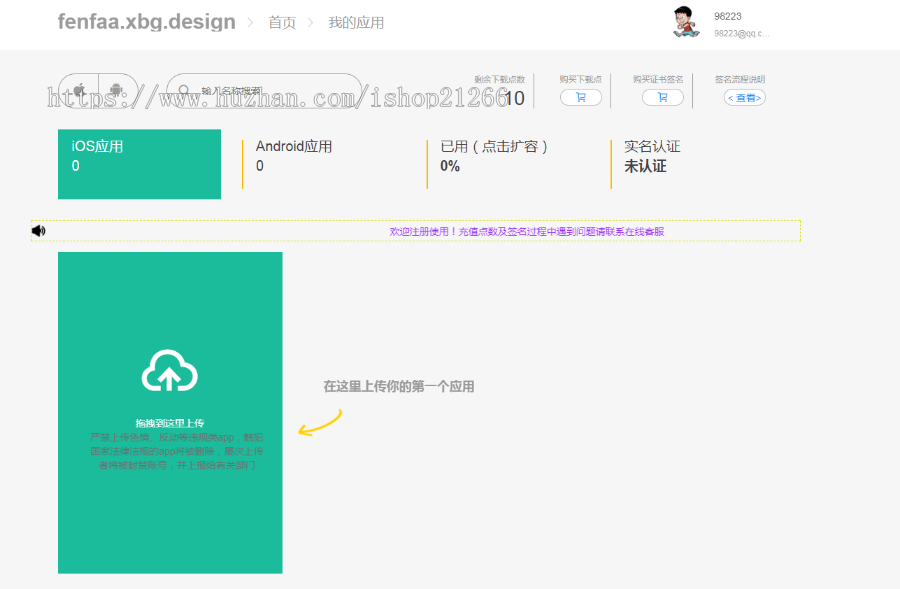
Task: Mute the announcement speaker icon
Action: tap(37, 229)
